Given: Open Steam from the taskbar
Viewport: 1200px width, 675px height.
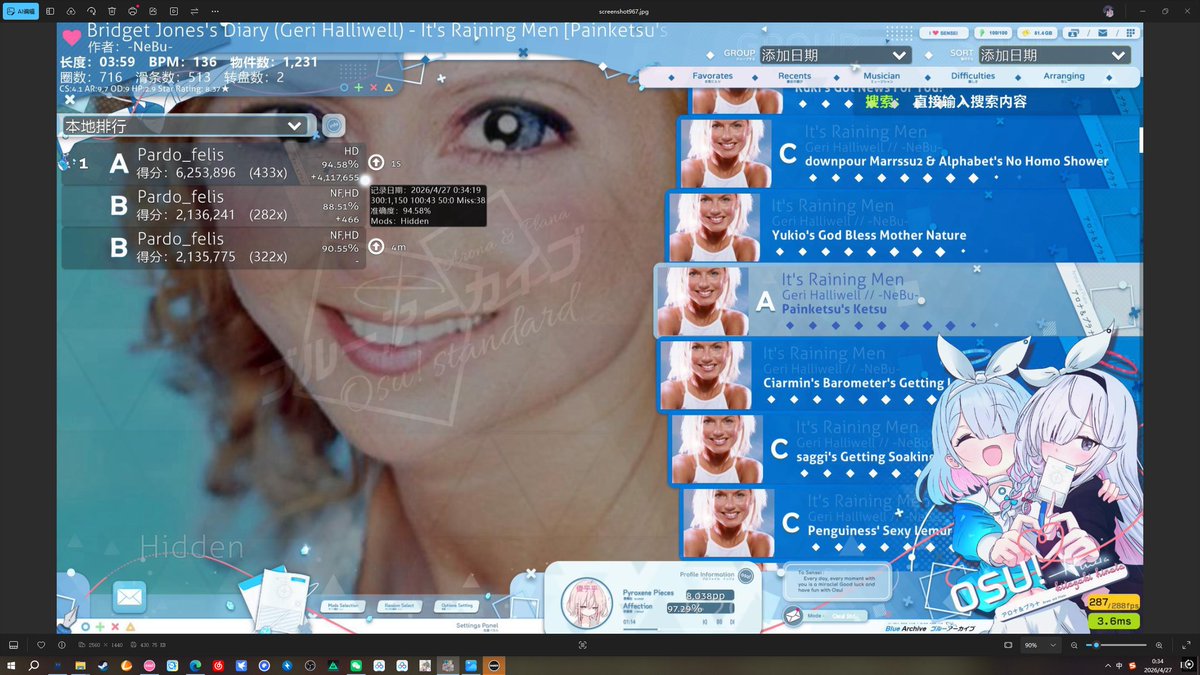Looking at the screenshot, I should click(103, 665).
